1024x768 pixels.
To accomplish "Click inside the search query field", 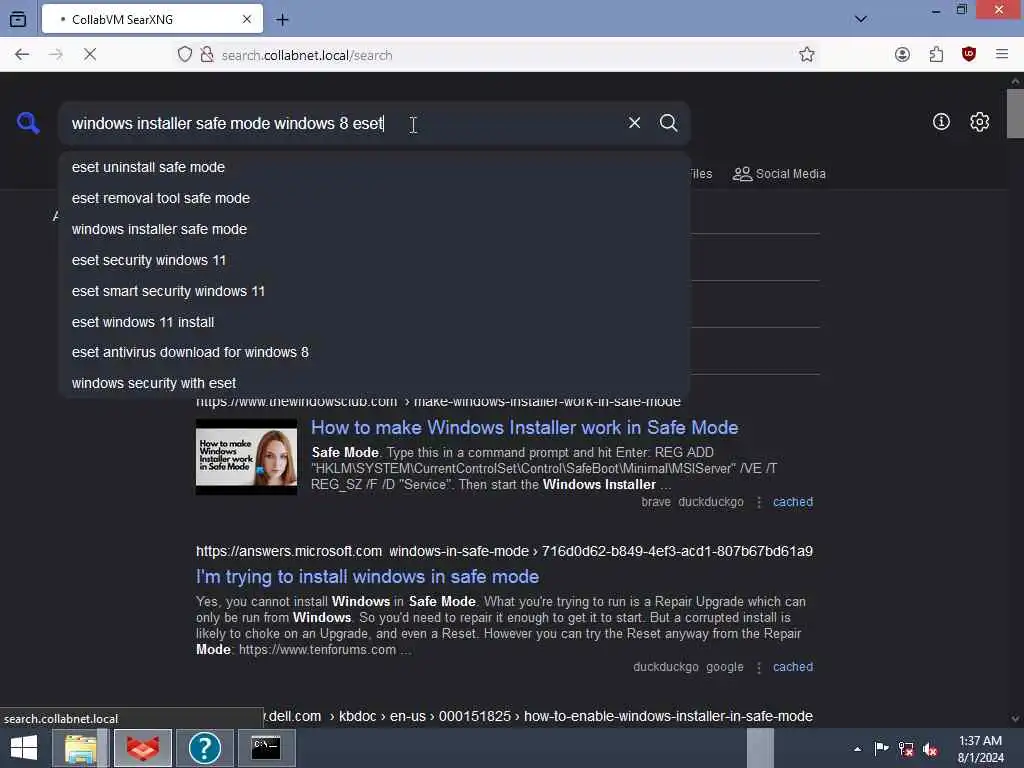I will coord(343,123).
